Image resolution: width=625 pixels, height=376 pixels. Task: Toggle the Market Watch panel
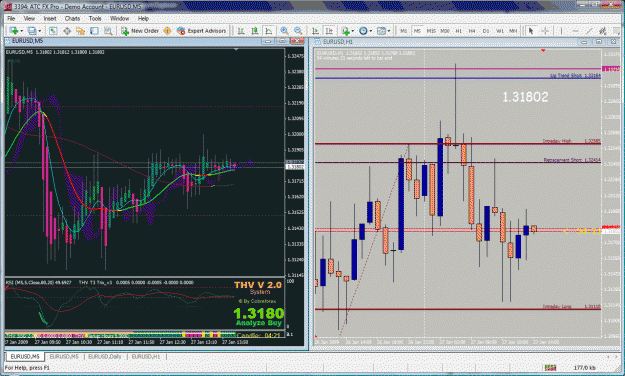[53, 31]
